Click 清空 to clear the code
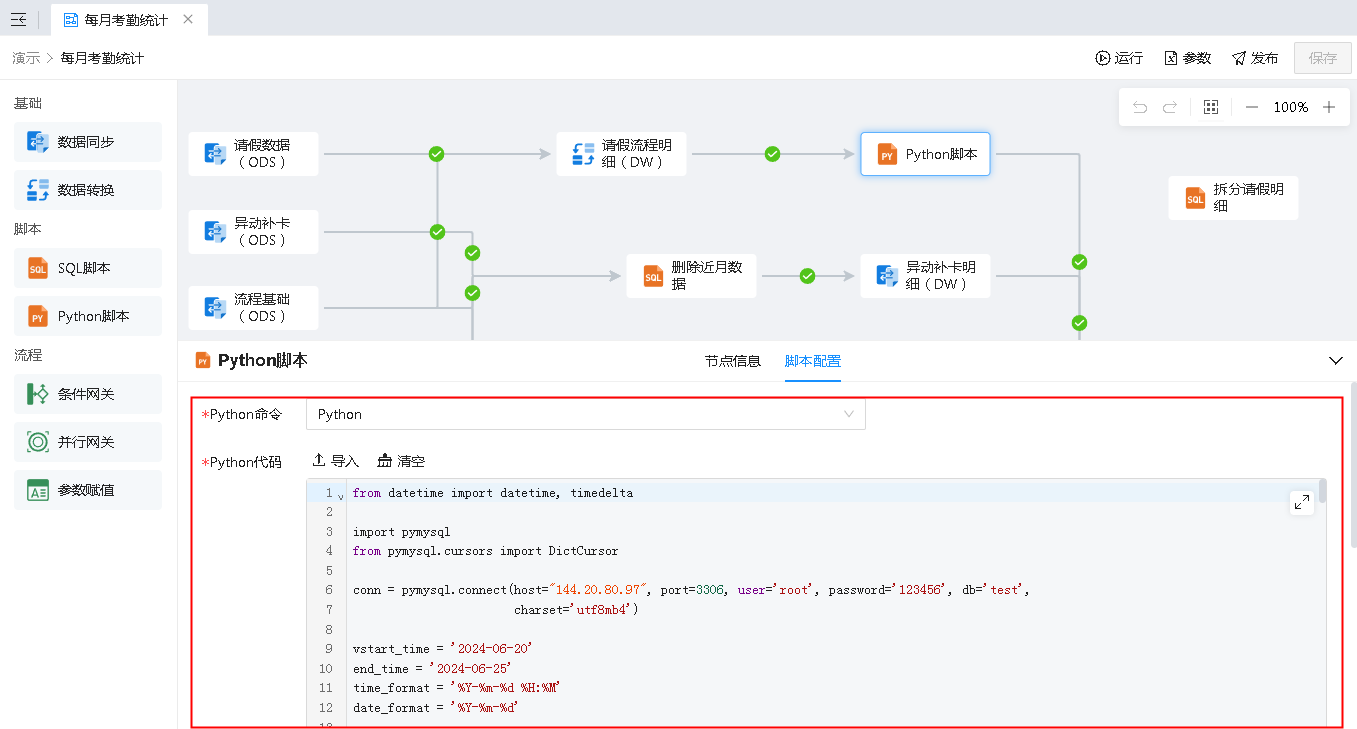The height and width of the screenshot is (729, 1357). click(401, 461)
